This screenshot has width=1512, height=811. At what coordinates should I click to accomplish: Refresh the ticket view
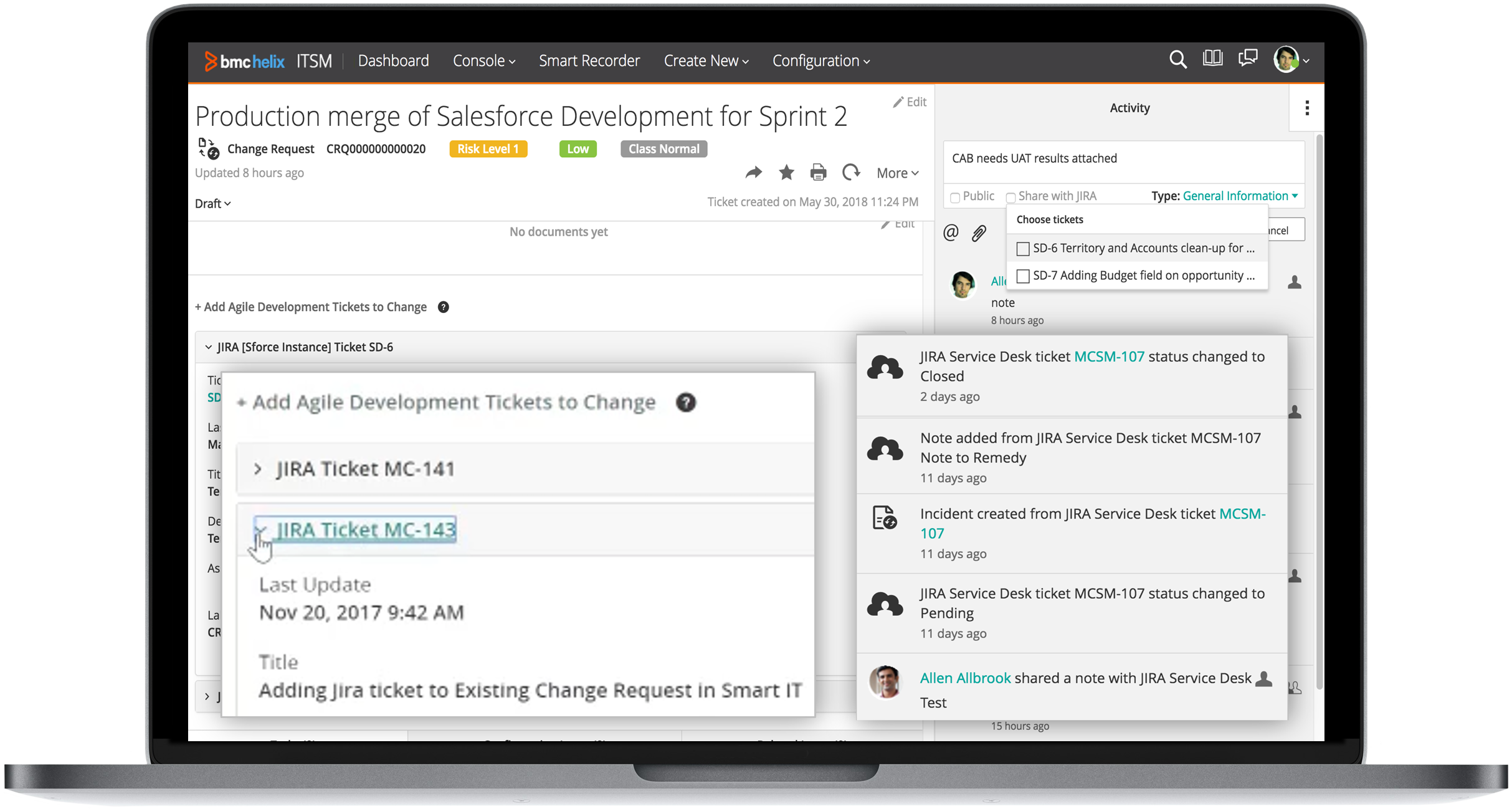pos(851,172)
